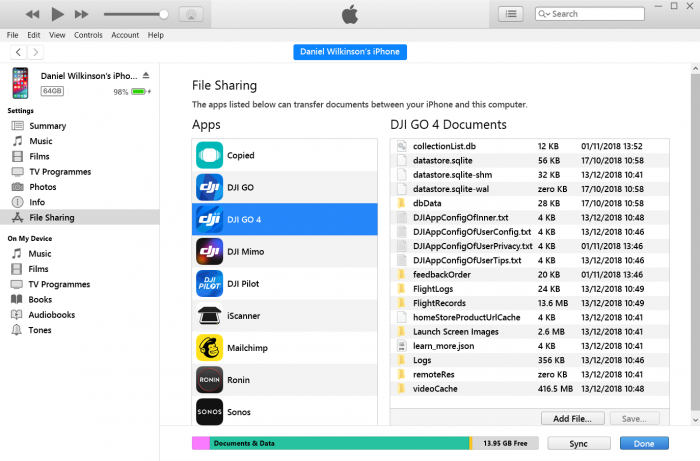Click the rewind playback button
This screenshot has height=461, width=700.
pos(32,14)
